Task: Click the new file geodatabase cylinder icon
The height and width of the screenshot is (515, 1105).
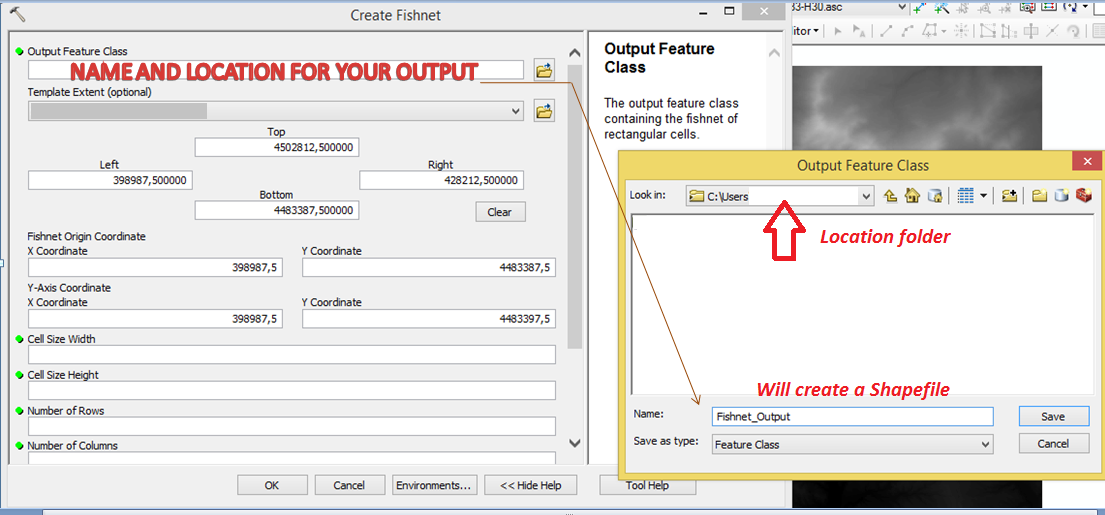Action: [x=1061, y=196]
